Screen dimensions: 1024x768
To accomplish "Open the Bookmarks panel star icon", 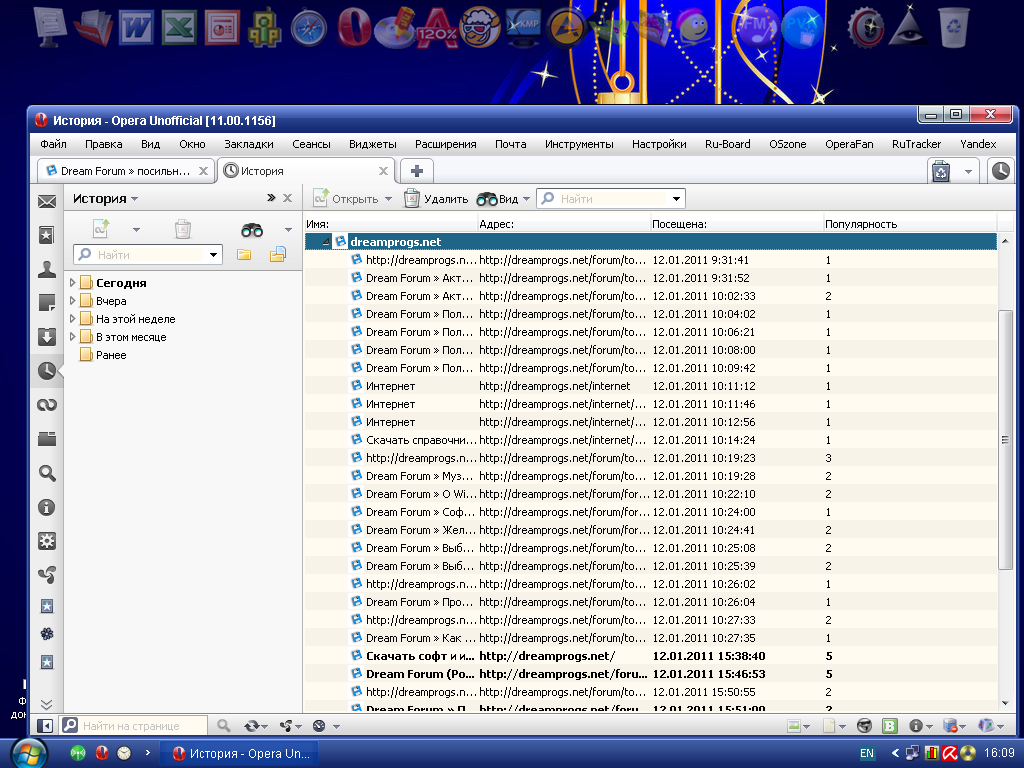I will point(46,235).
